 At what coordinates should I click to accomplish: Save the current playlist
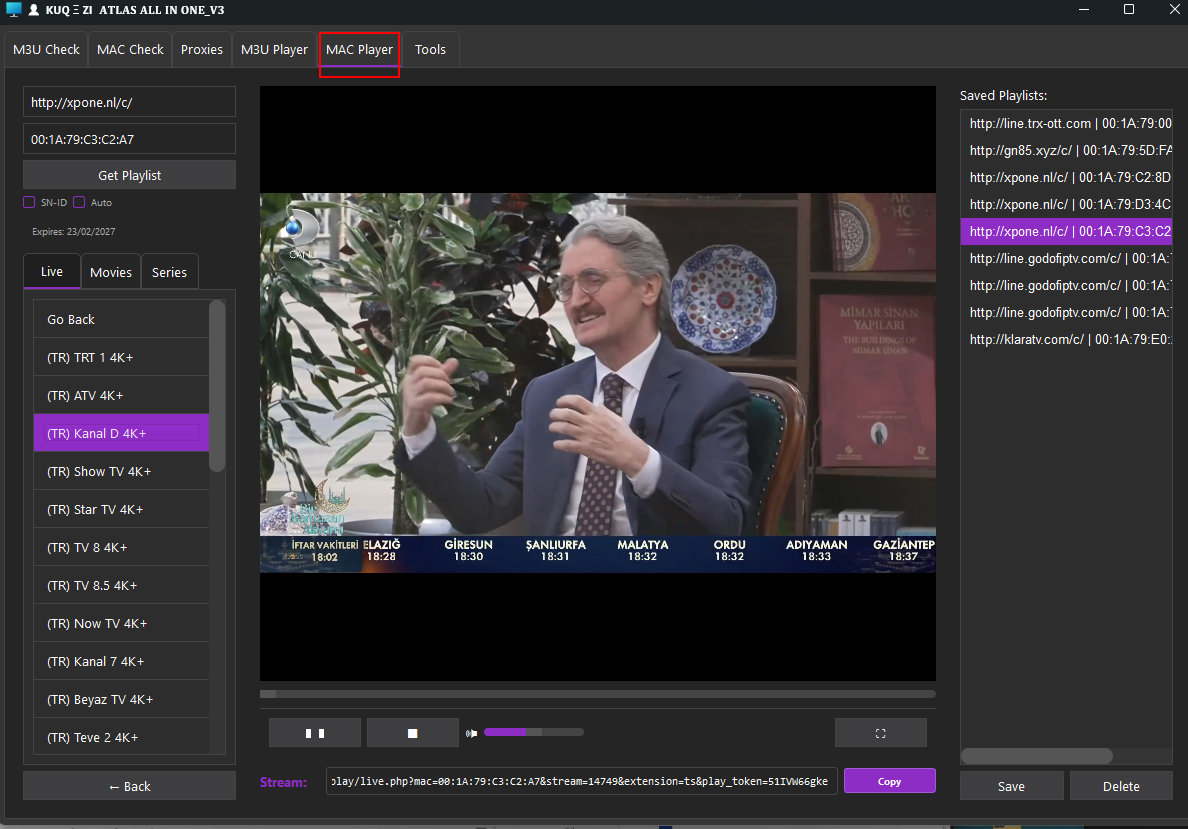coord(1011,787)
